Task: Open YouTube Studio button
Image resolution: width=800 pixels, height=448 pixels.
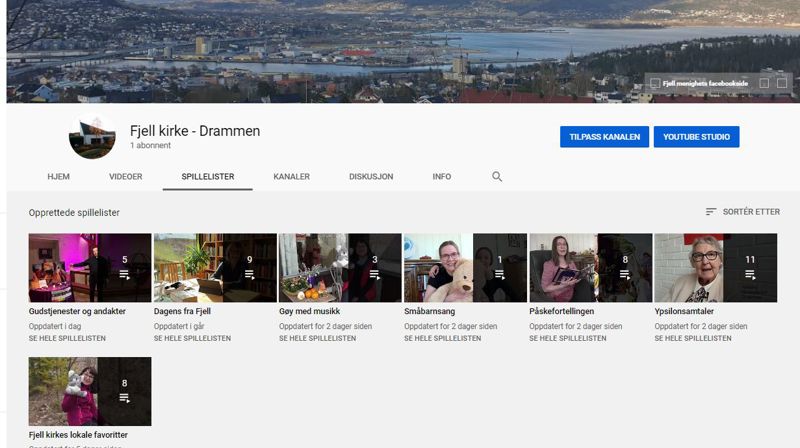Action: (696, 137)
